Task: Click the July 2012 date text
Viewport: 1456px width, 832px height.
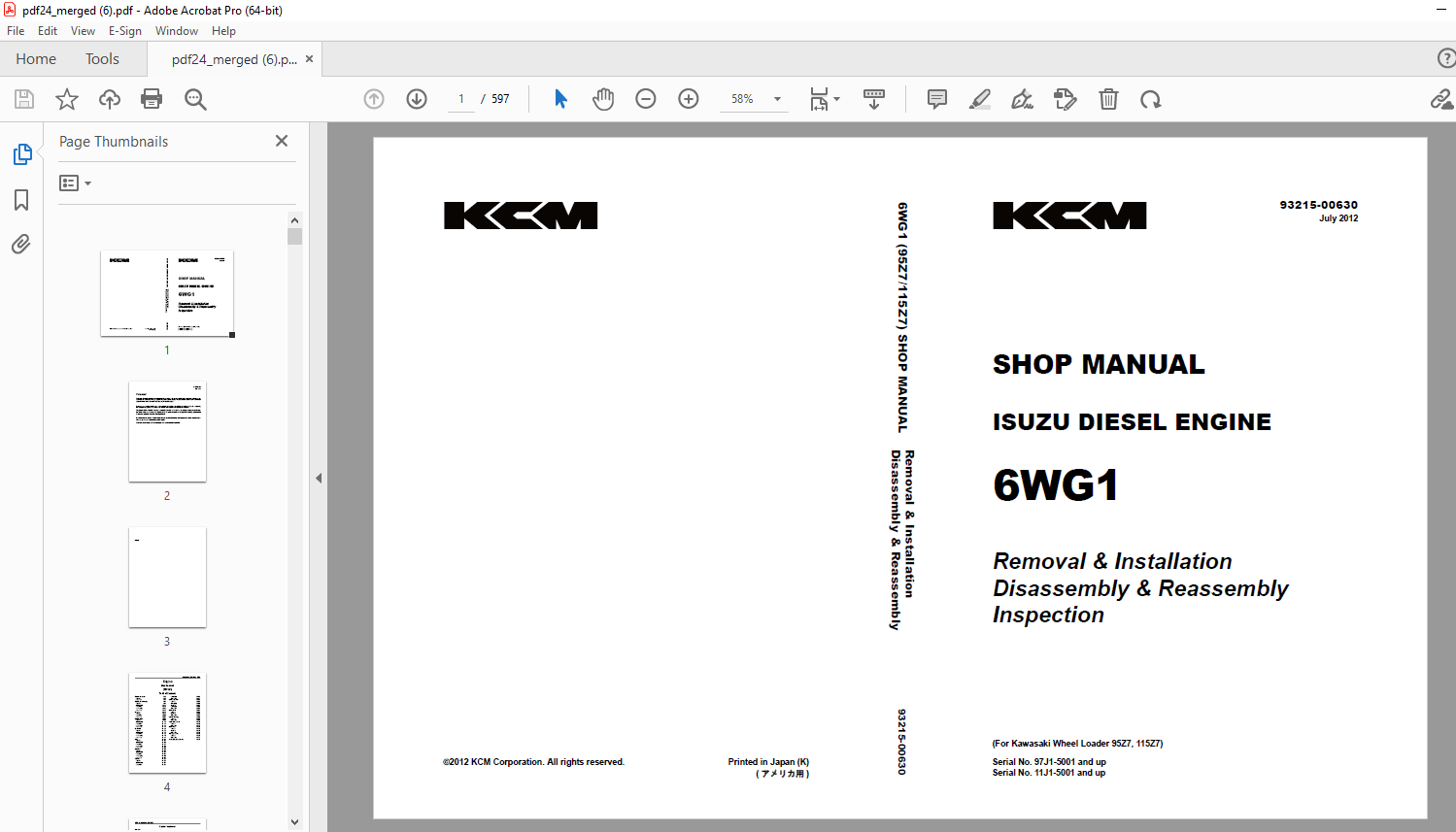Action: (x=1338, y=218)
